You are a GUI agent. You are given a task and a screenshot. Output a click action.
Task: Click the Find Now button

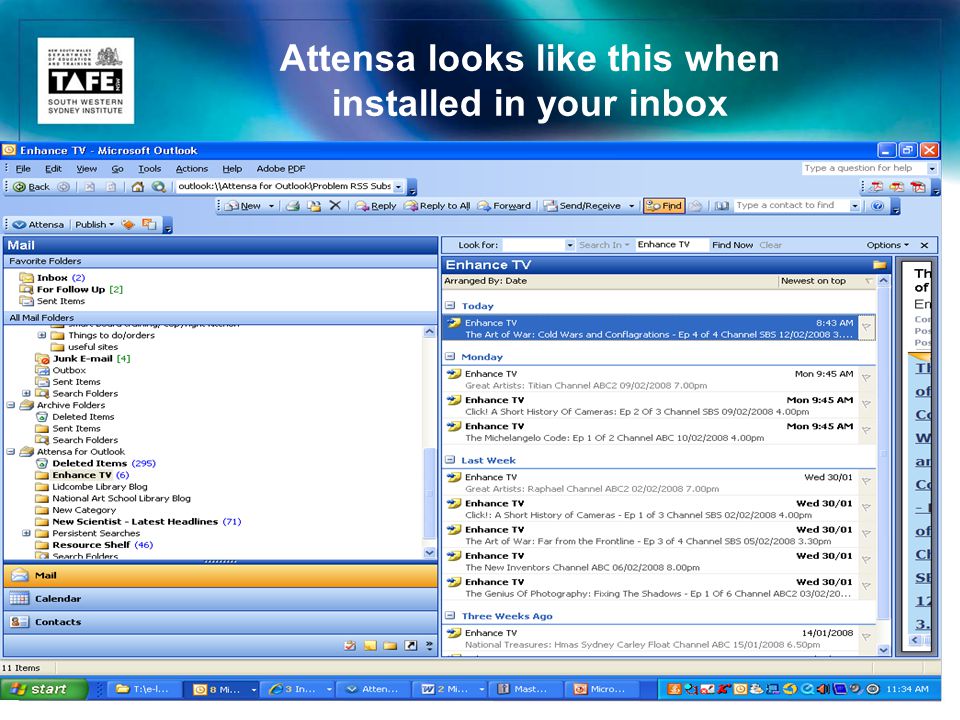(x=732, y=245)
